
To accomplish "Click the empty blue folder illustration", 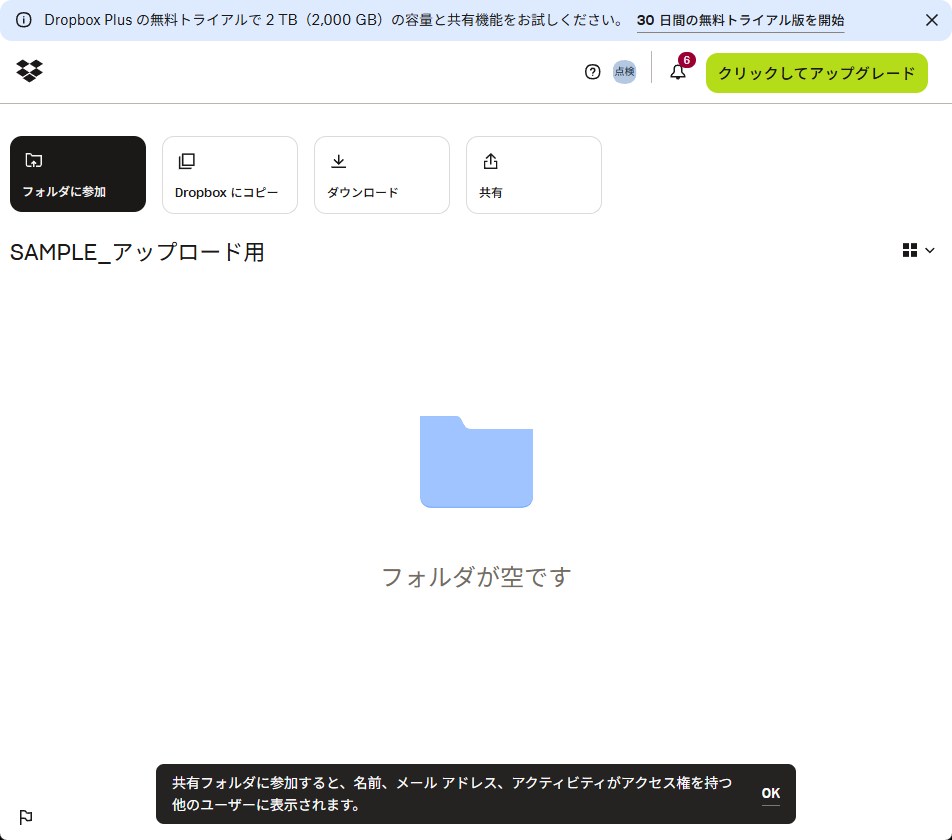I will pyautogui.click(x=476, y=461).
